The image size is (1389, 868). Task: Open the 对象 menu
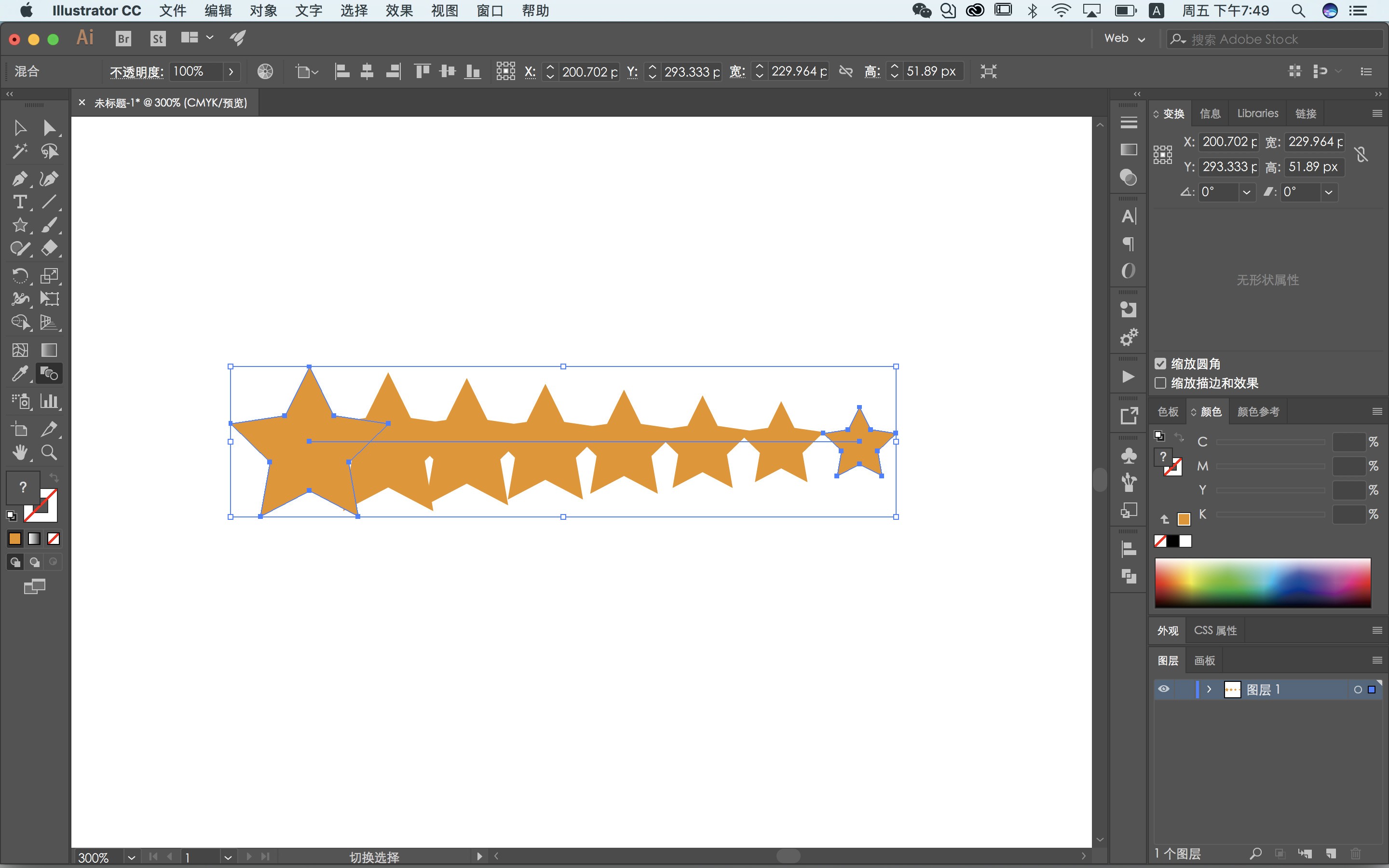[263, 10]
